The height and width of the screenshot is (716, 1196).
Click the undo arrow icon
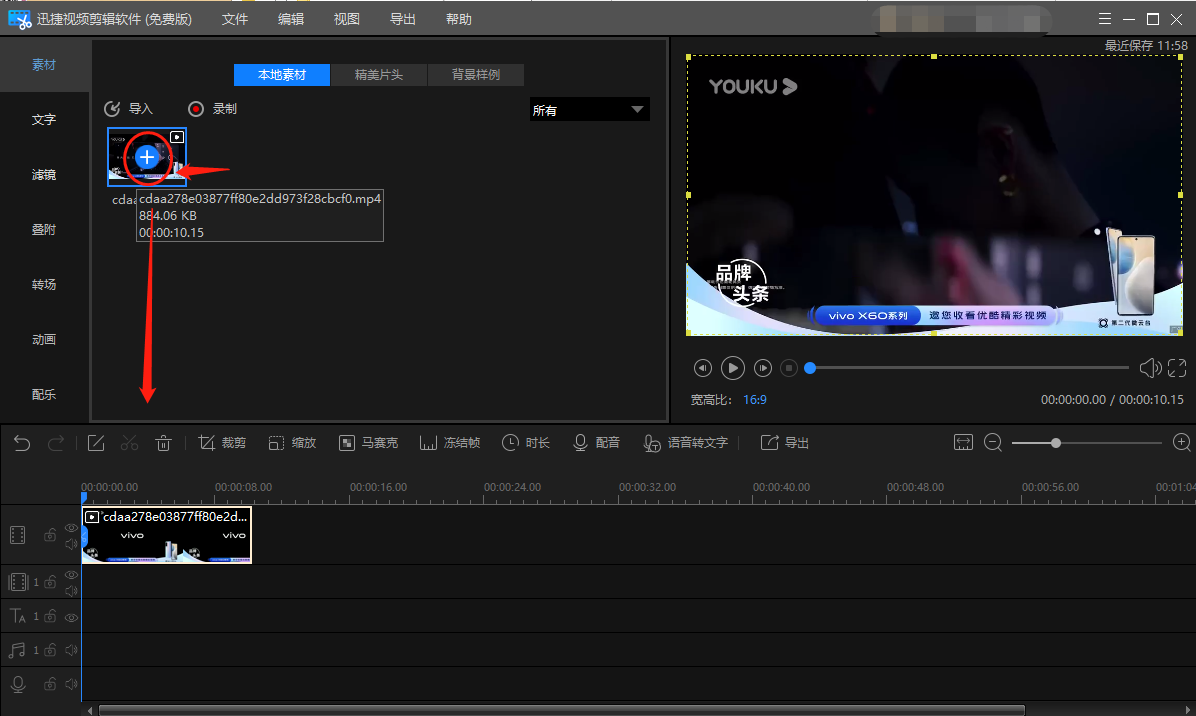click(22, 443)
